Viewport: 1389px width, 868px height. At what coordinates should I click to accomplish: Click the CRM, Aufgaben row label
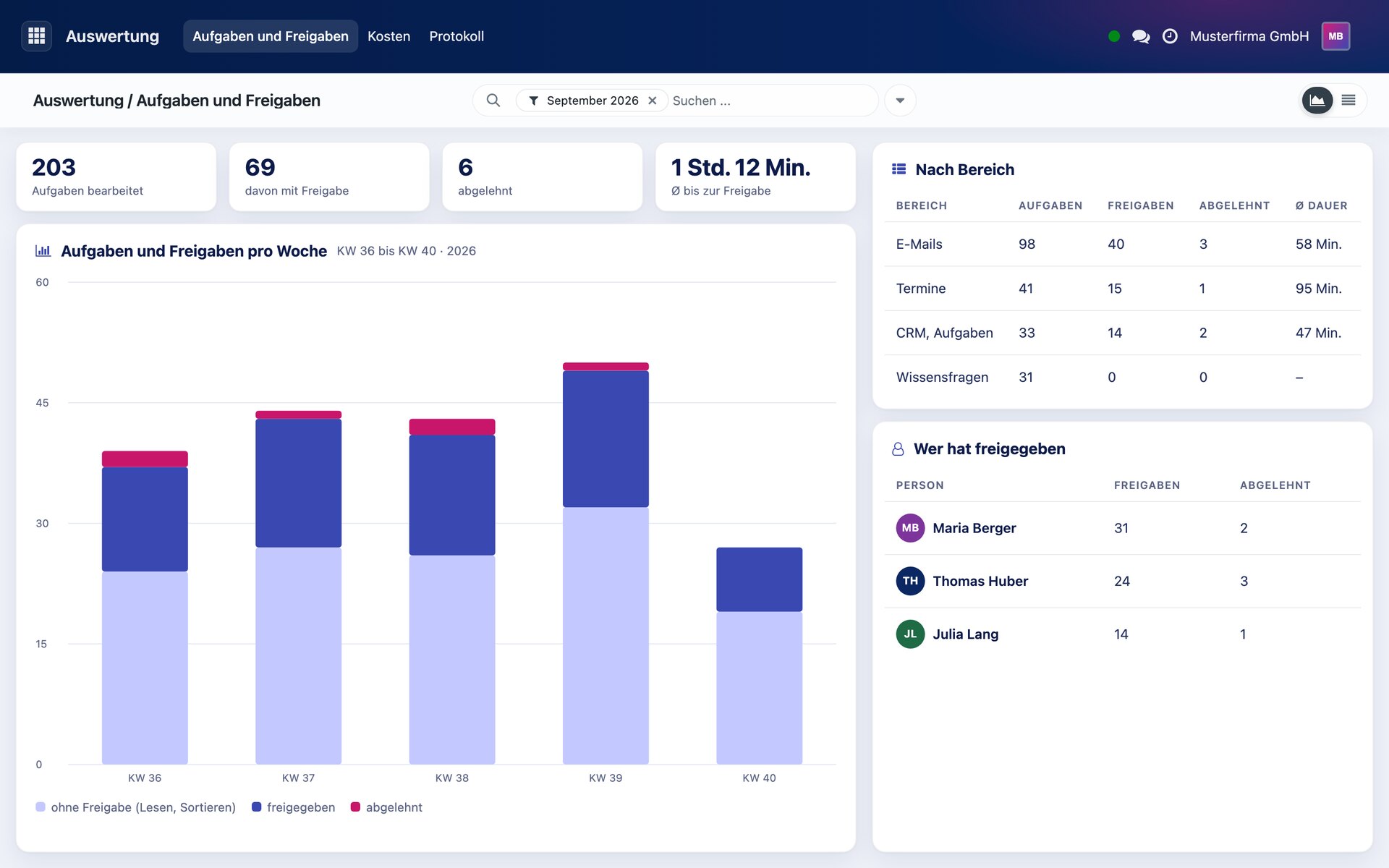pyautogui.click(x=944, y=333)
